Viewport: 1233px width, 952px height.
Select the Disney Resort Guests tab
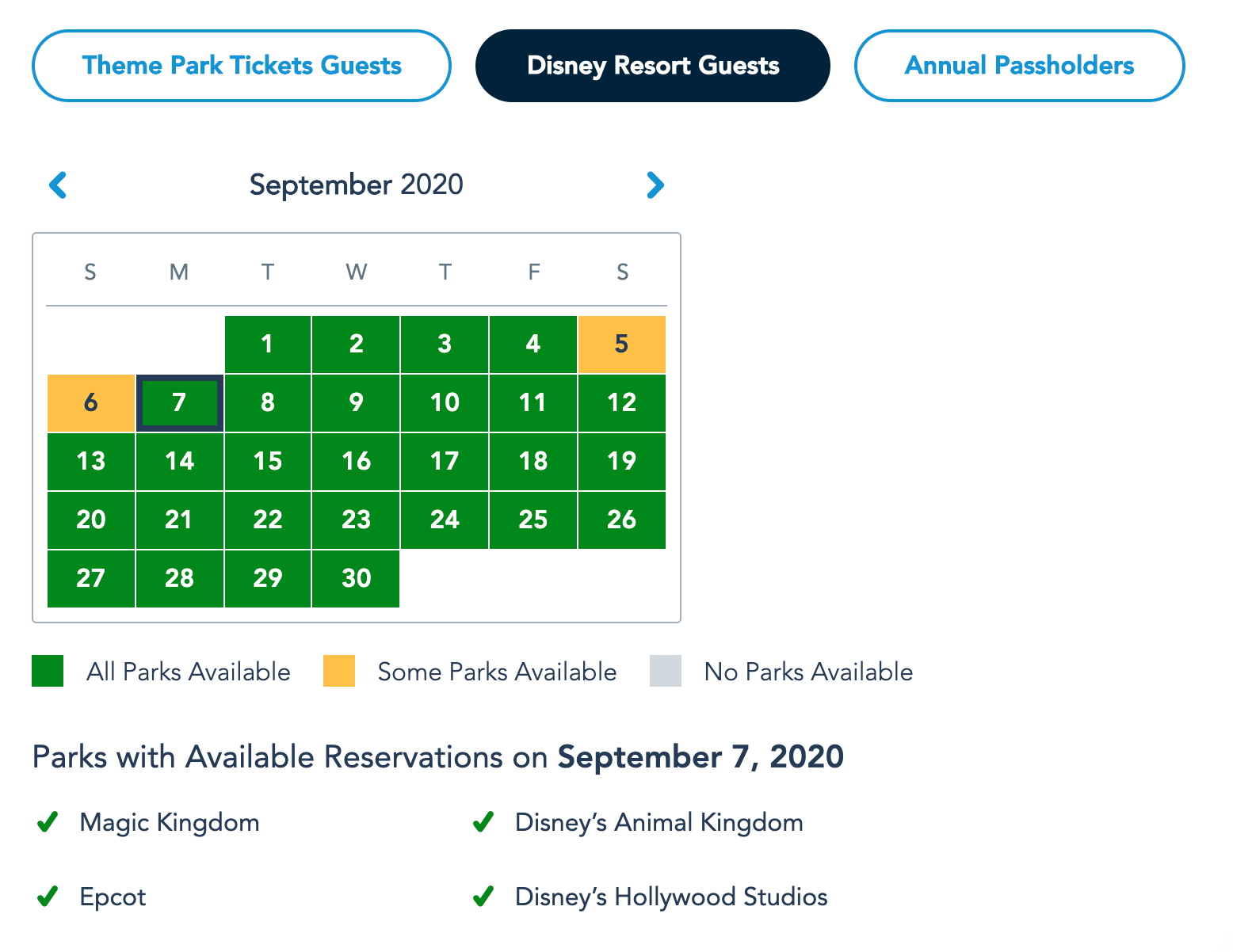click(x=653, y=66)
